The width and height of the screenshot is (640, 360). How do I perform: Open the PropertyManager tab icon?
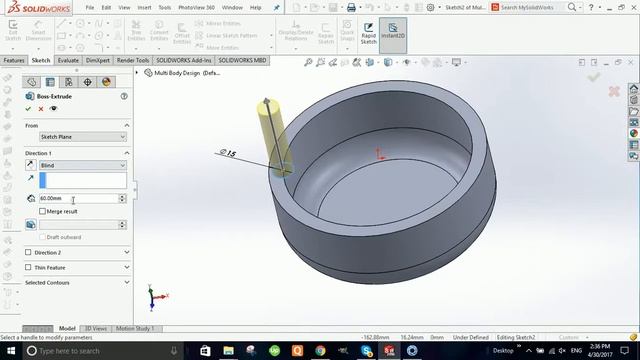(x=50, y=82)
